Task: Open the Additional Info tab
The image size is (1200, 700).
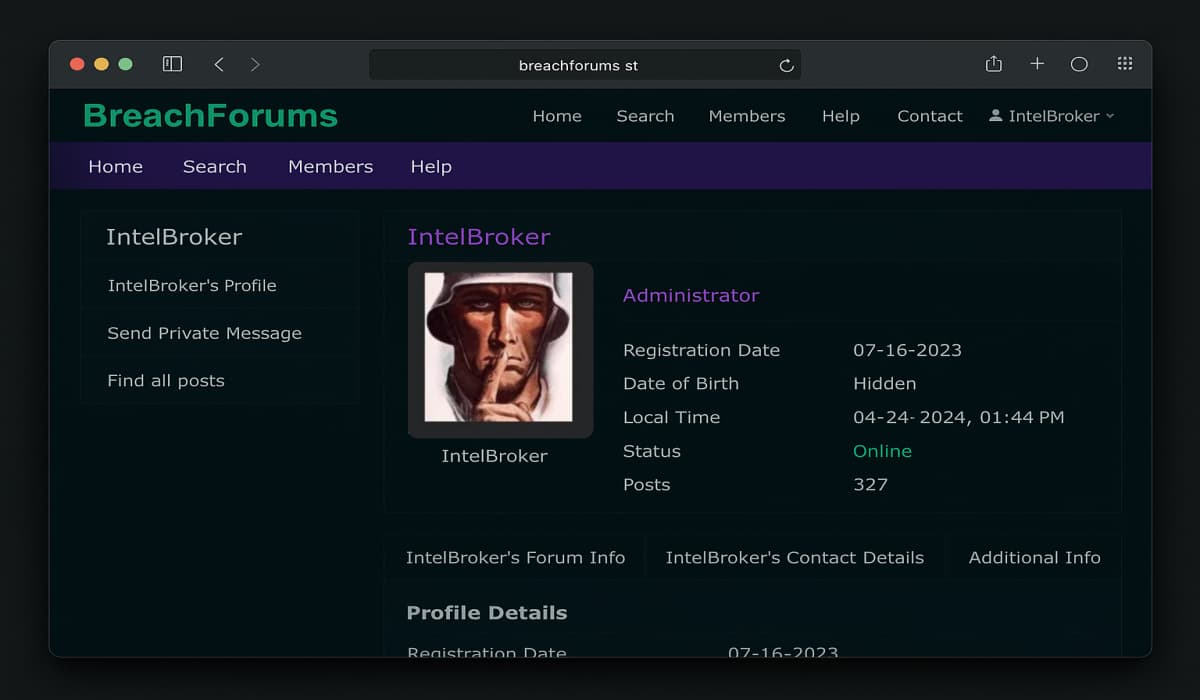Action: coord(1035,557)
